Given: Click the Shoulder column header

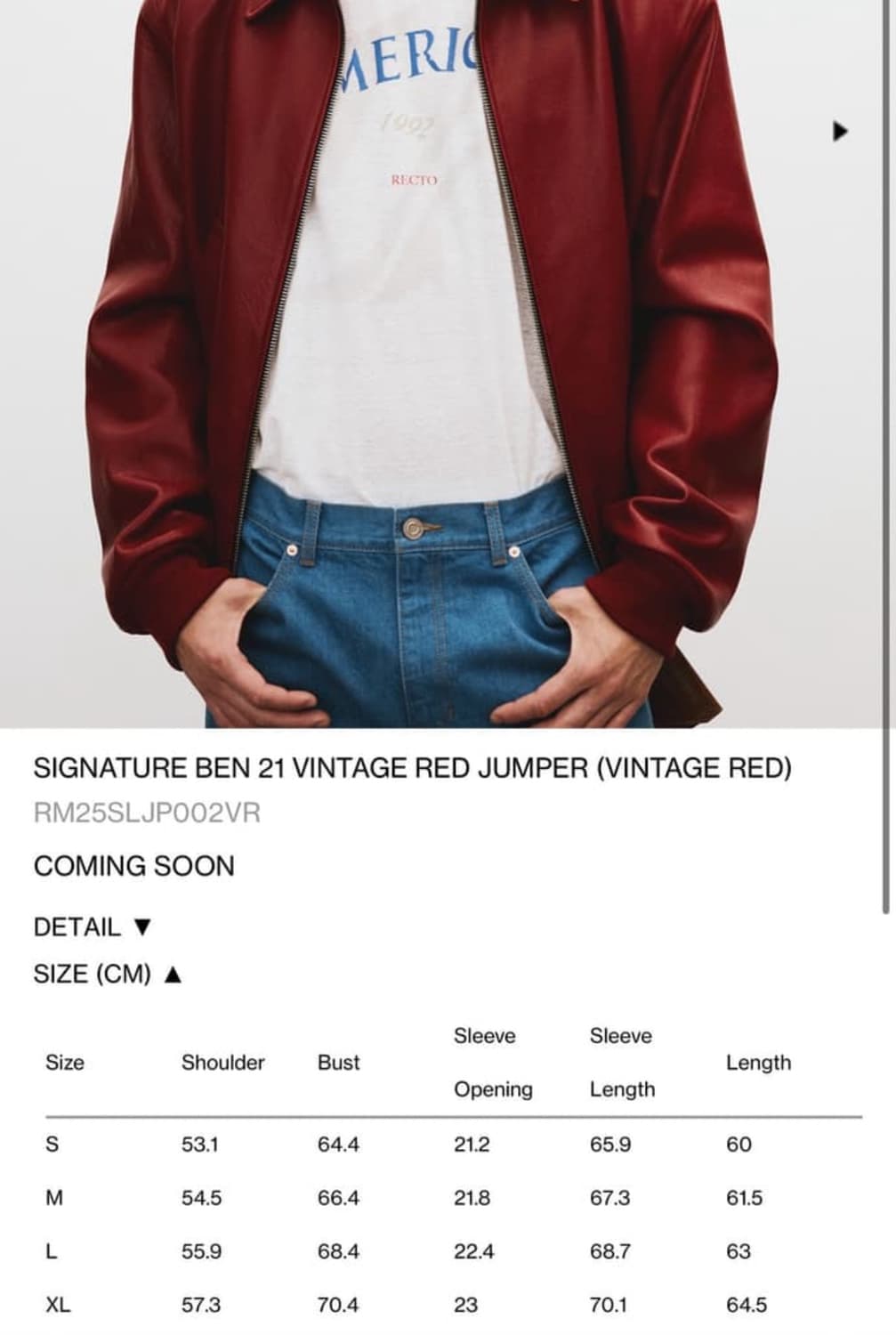Looking at the screenshot, I should pyautogui.click(x=223, y=1063).
